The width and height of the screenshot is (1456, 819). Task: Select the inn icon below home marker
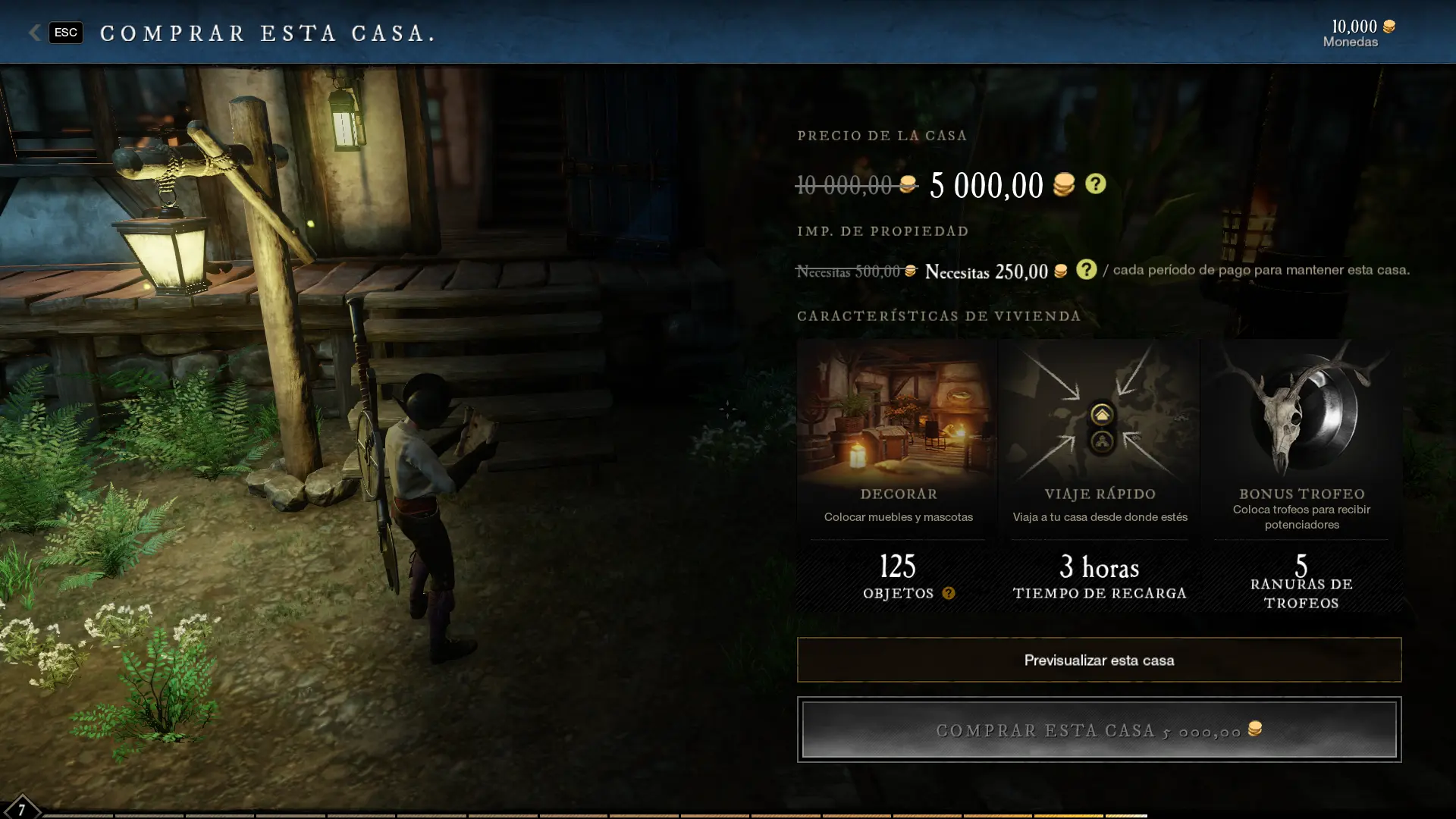click(x=1101, y=441)
